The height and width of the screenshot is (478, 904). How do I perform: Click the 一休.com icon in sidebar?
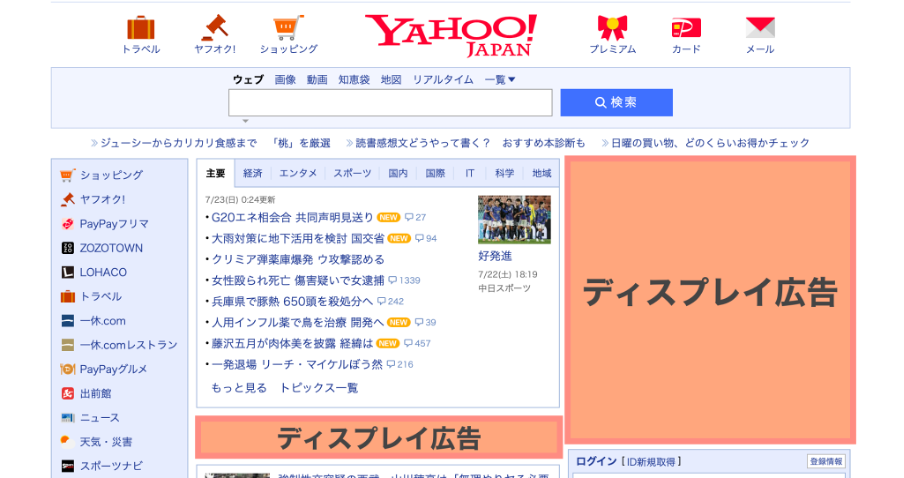click(x=67, y=321)
